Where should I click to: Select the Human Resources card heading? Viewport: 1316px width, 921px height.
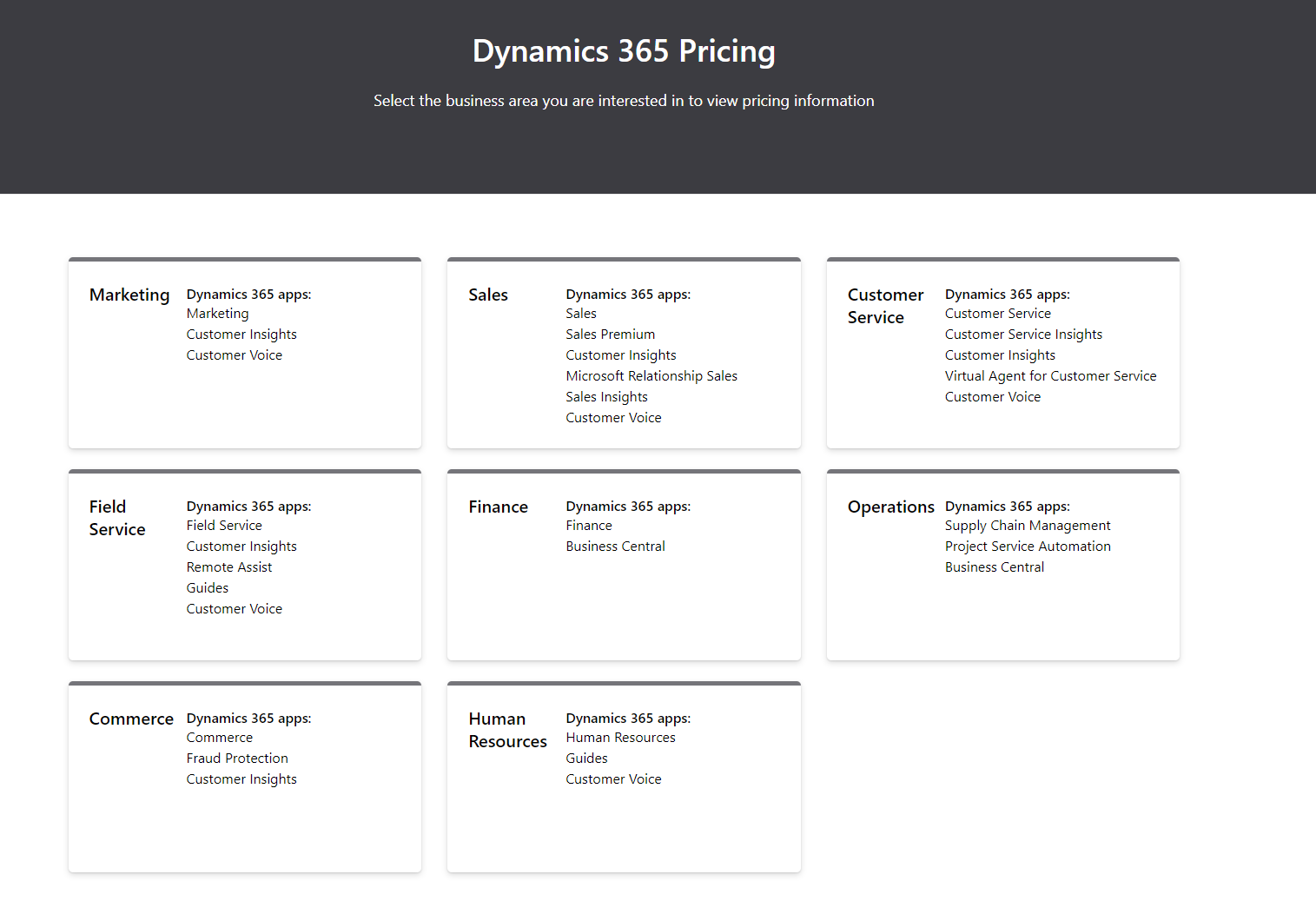pos(507,731)
